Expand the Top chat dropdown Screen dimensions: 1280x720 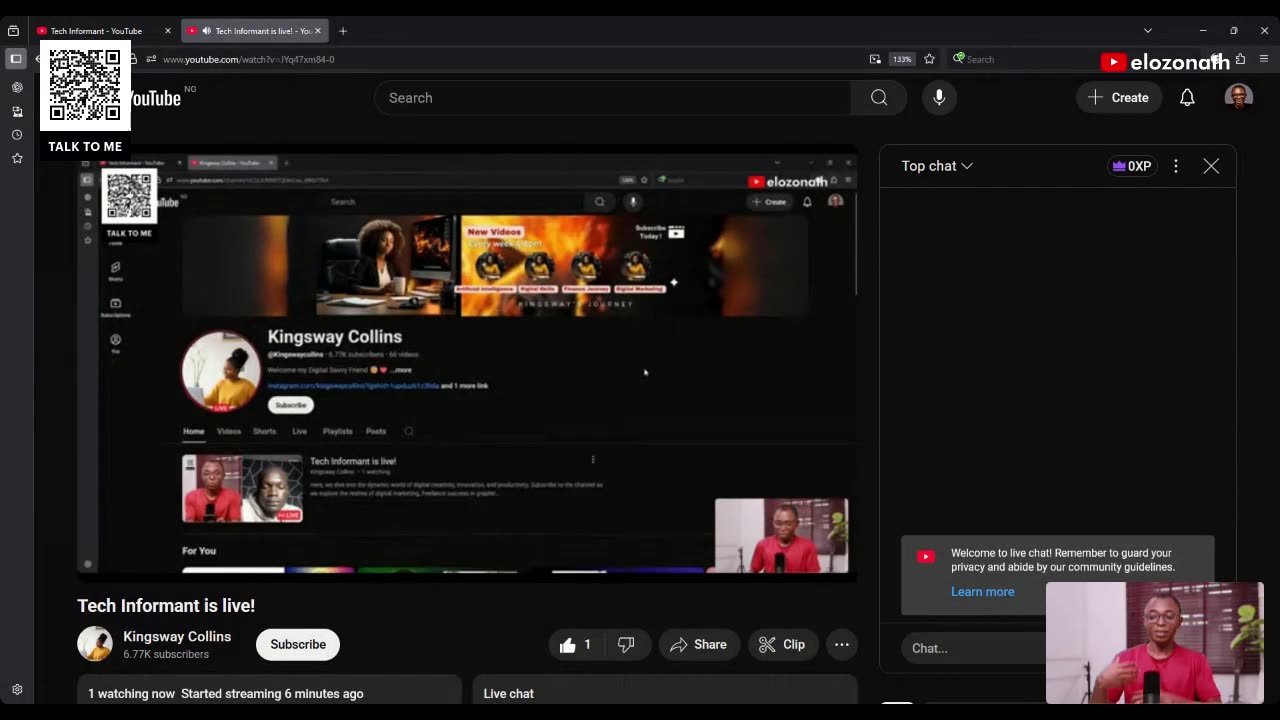[x=937, y=166]
